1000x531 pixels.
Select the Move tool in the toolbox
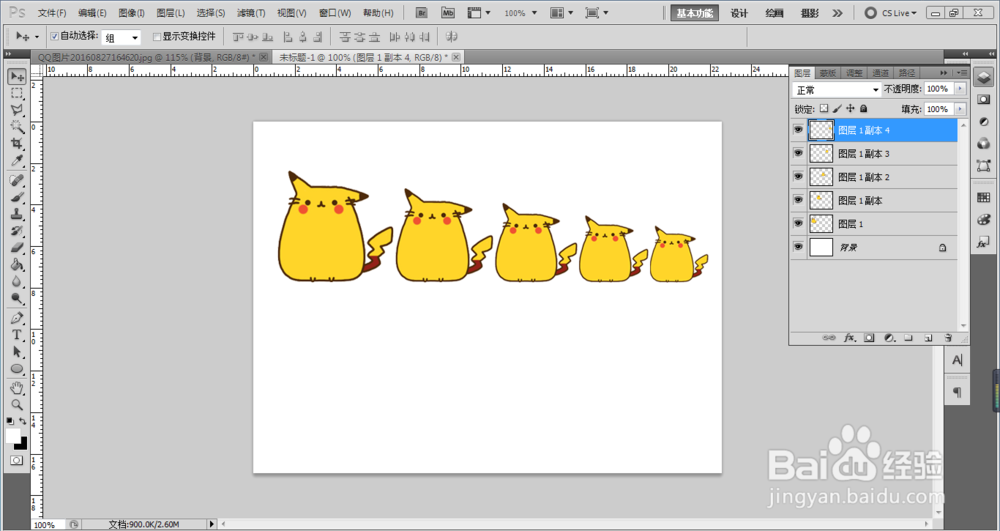(x=17, y=76)
